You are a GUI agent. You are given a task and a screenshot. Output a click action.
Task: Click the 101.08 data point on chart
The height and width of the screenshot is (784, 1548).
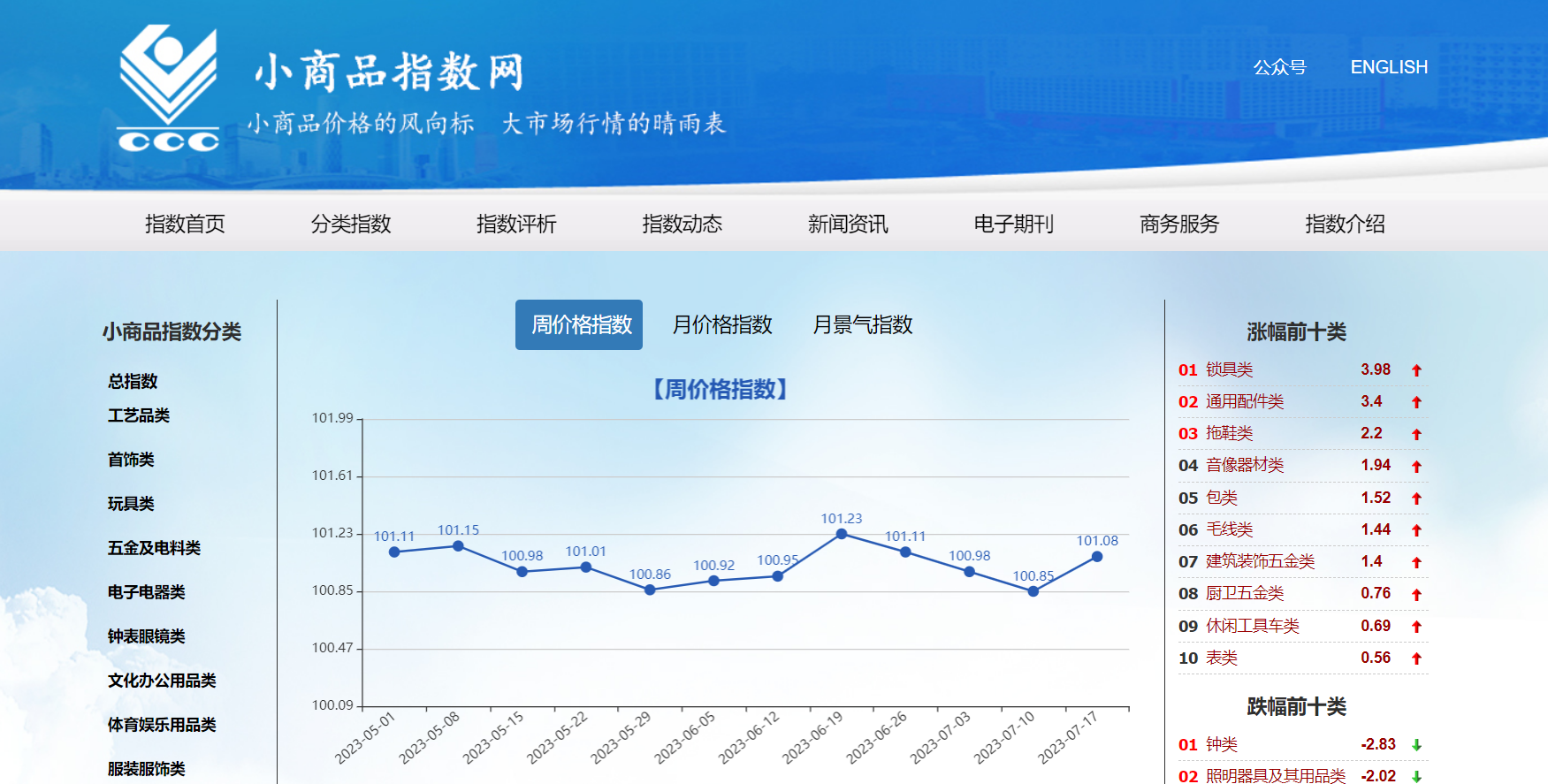coord(1097,557)
